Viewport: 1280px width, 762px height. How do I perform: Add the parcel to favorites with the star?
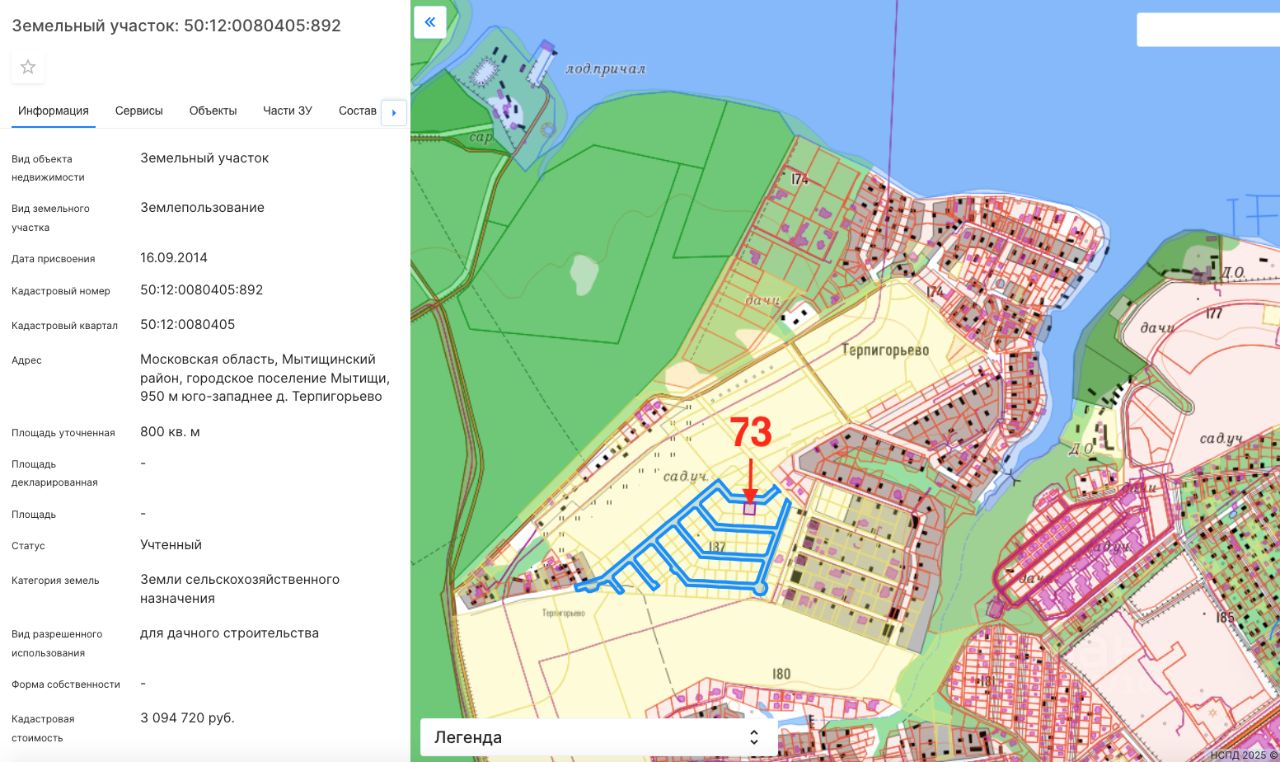[x=28, y=67]
